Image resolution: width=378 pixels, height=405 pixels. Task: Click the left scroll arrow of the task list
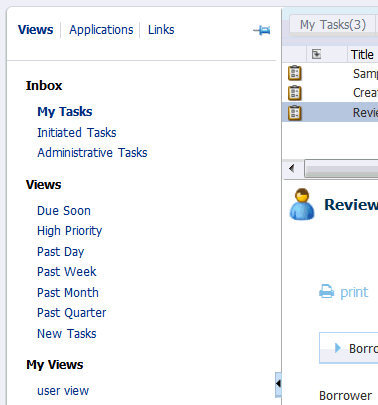292,169
